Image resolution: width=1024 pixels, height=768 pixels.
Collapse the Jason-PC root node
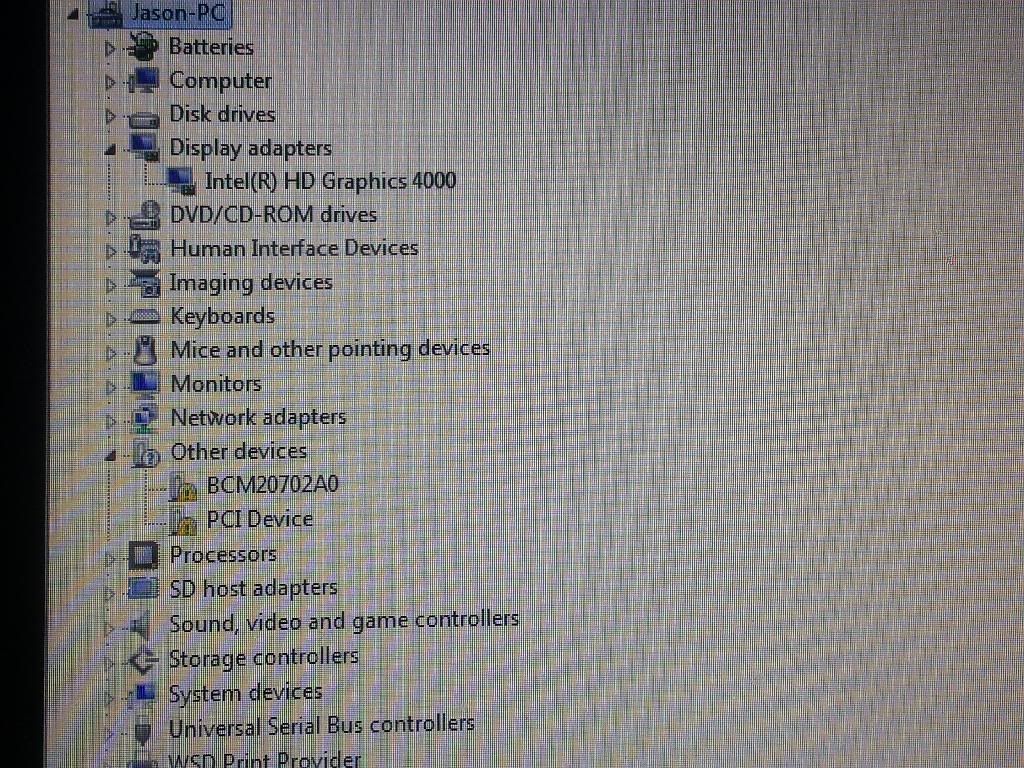pos(73,14)
